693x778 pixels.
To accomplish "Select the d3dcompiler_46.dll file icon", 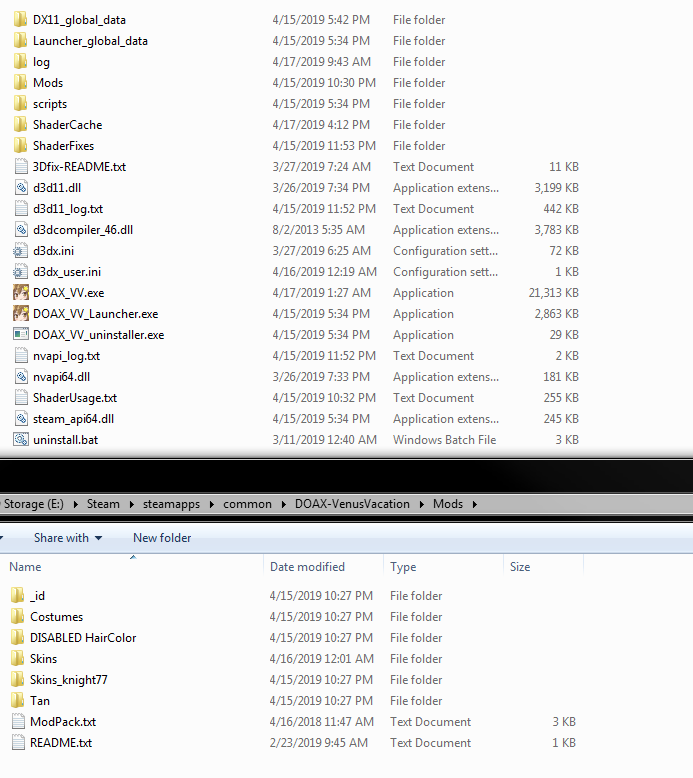I will click(x=20, y=230).
